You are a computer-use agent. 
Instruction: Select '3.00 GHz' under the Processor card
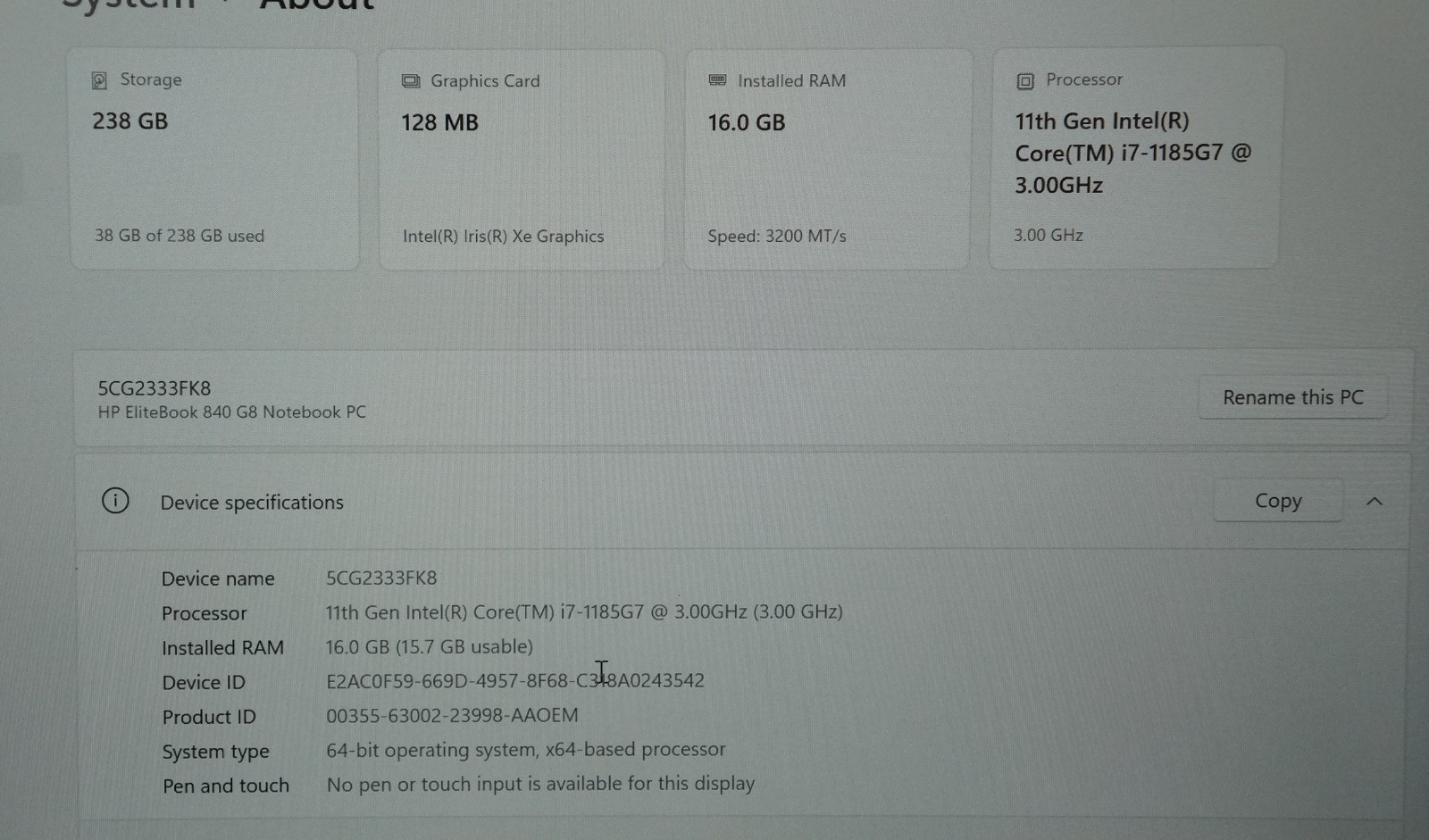pos(1048,235)
